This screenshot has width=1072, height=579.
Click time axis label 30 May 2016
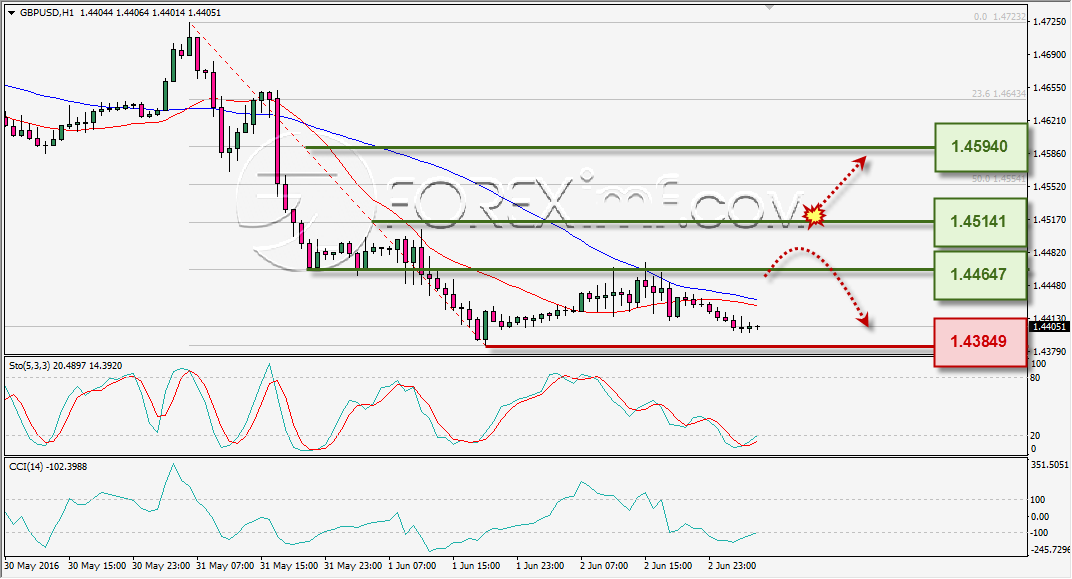(x=31, y=566)
